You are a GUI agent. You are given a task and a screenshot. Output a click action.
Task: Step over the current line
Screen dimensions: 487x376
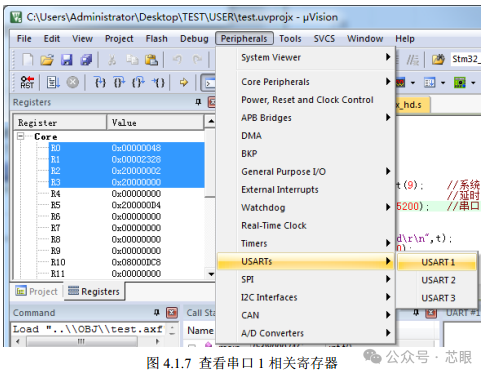[119, 82]
